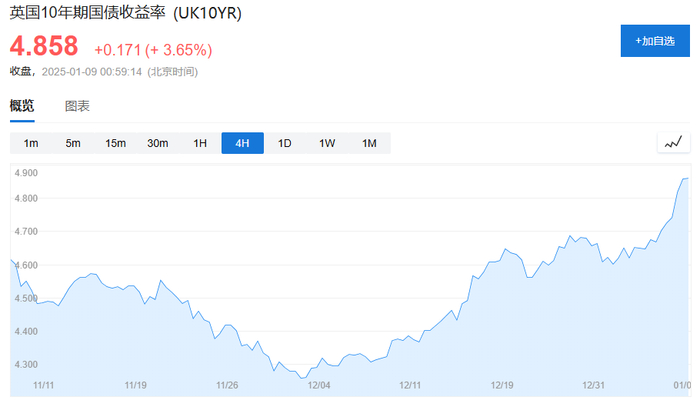Screen dimensions: 700x407
Task: Select the 5m timeframe
Action: [x=73, y=143]
